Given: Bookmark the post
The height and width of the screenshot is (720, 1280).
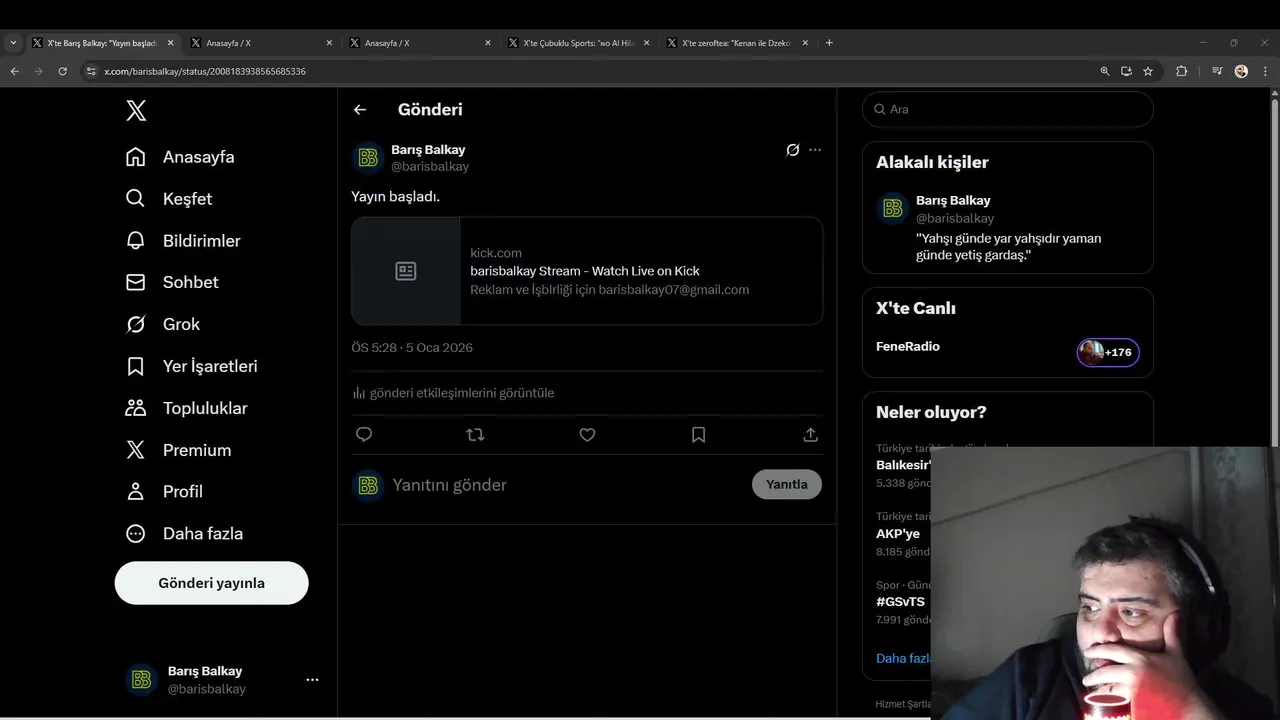Looking at the screenshot, I should 699,434.
